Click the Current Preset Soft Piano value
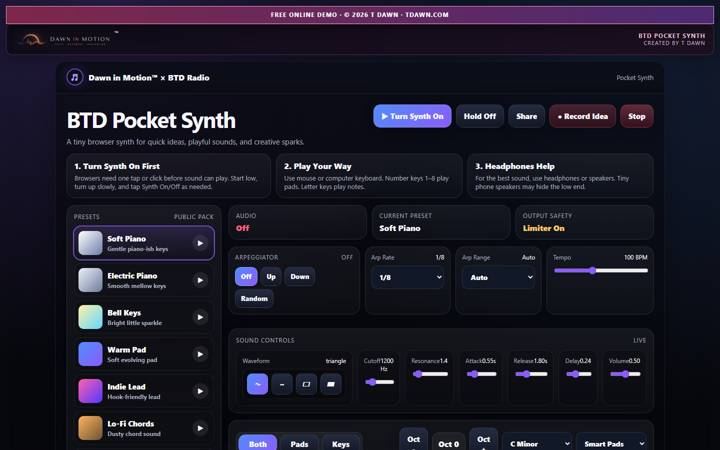The image size is (720, 450). pyautogui.click(x=399, y=228)
